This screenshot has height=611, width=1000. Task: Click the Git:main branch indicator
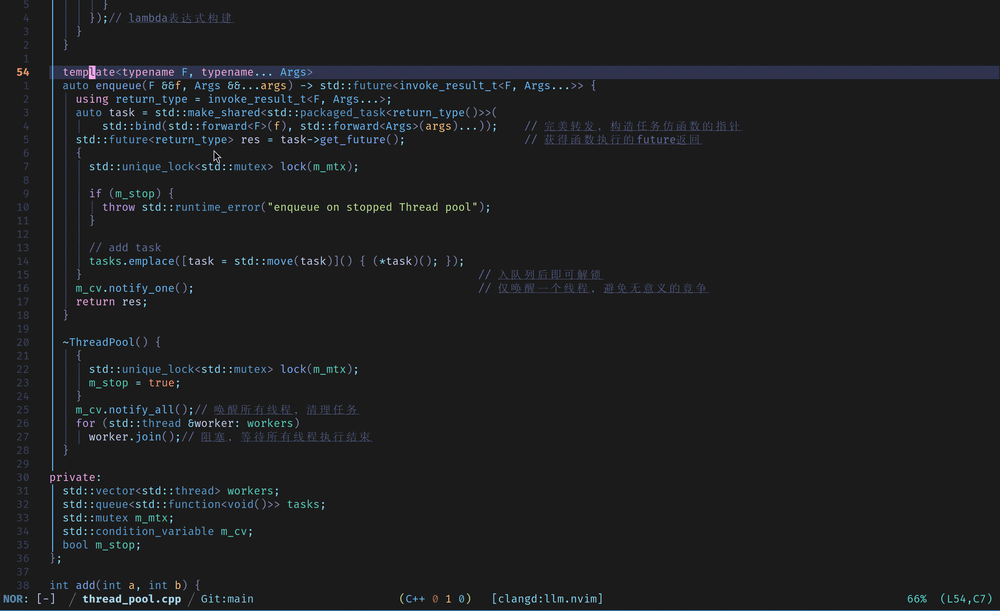point(227,599)
